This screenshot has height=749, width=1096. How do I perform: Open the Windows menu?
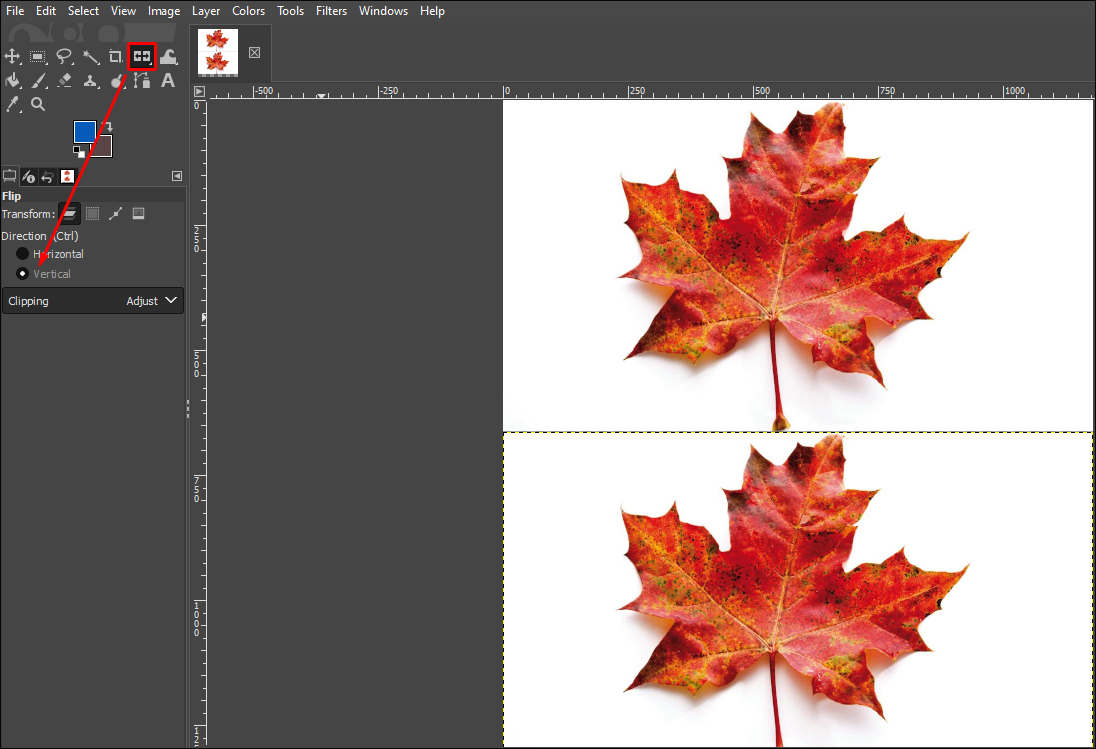pyautogui.click(x=383, y=10)
